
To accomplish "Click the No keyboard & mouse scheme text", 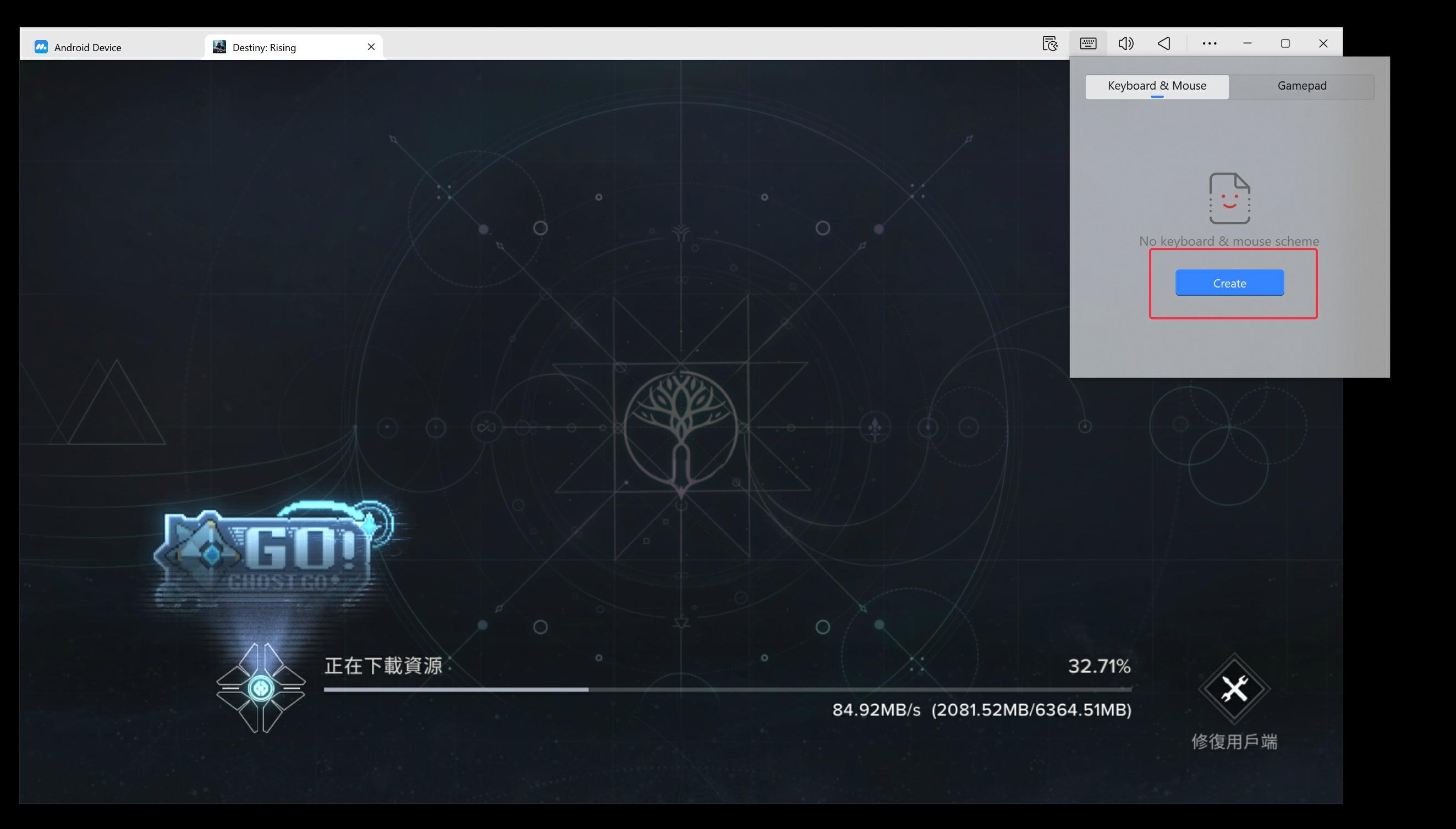I will tap(1229, 241).
